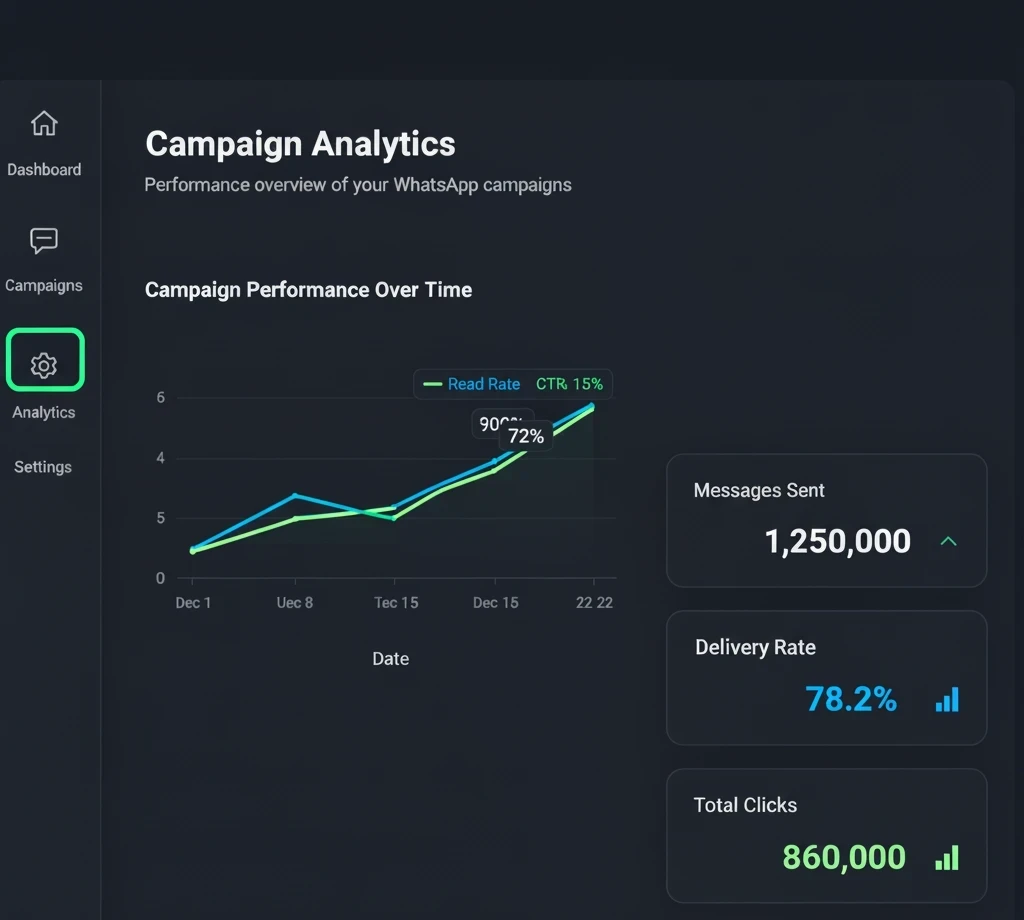This screenshot has width=1024, height=920.
Task: Click the green bar chart icon beside 860,000
Action: pos(947,857)
